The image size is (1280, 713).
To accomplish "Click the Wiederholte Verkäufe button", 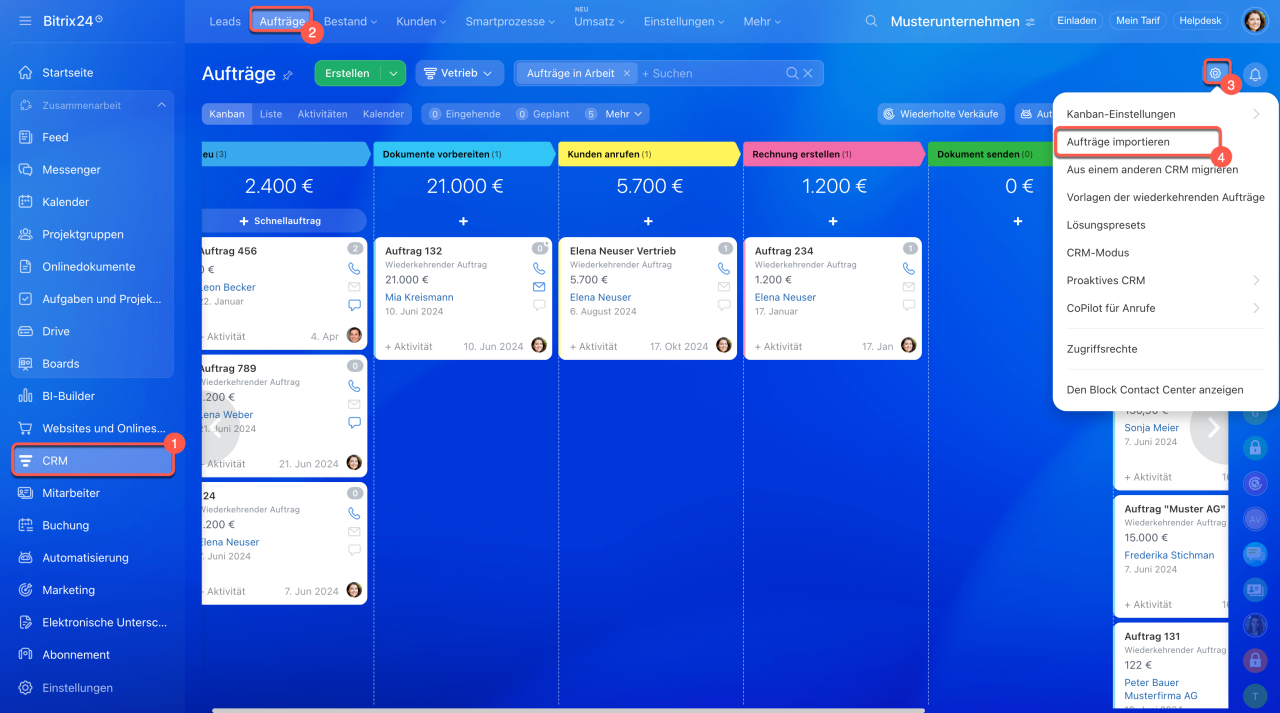I will [942, 114].
